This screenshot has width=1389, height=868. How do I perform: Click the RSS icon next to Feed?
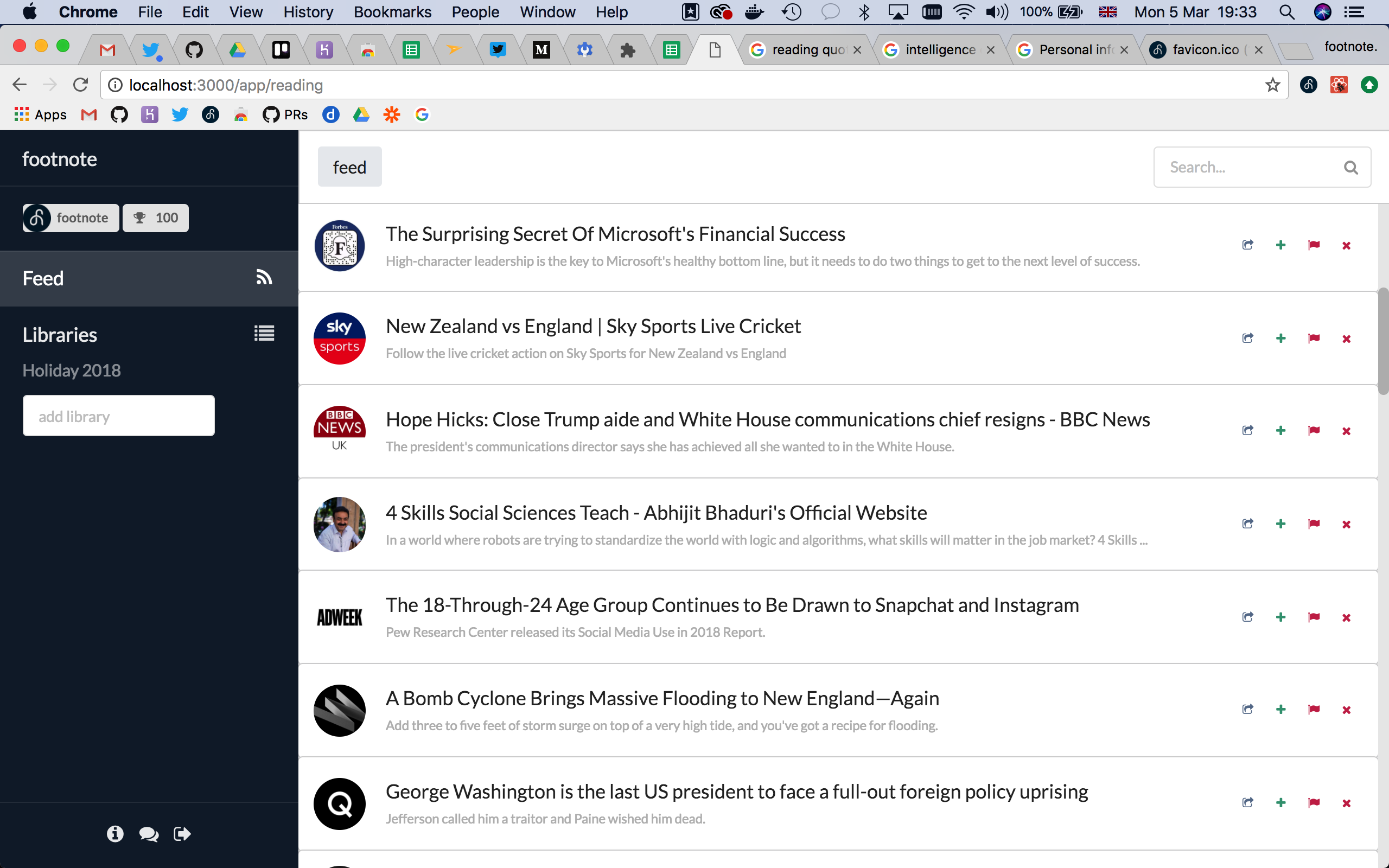pyautogui.click(x=264, y=278)
